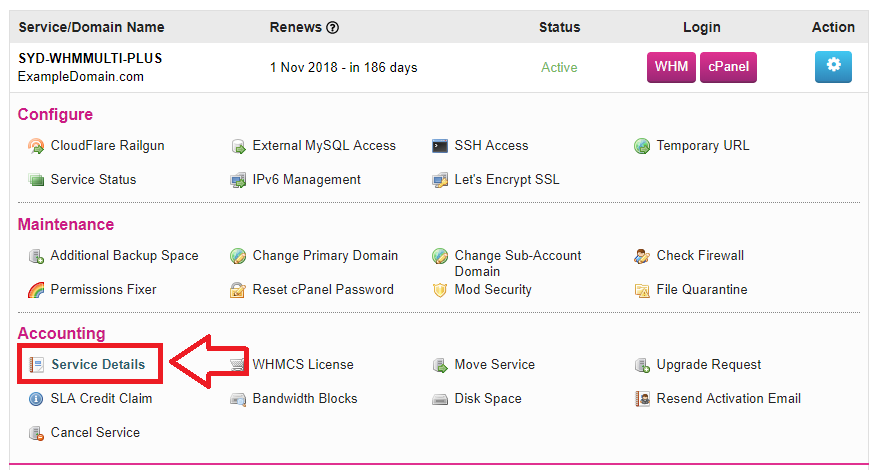Viewport: 882px width, 470px height.
Task: Click the SLA Credit Claim info icon
Action: 36,399
